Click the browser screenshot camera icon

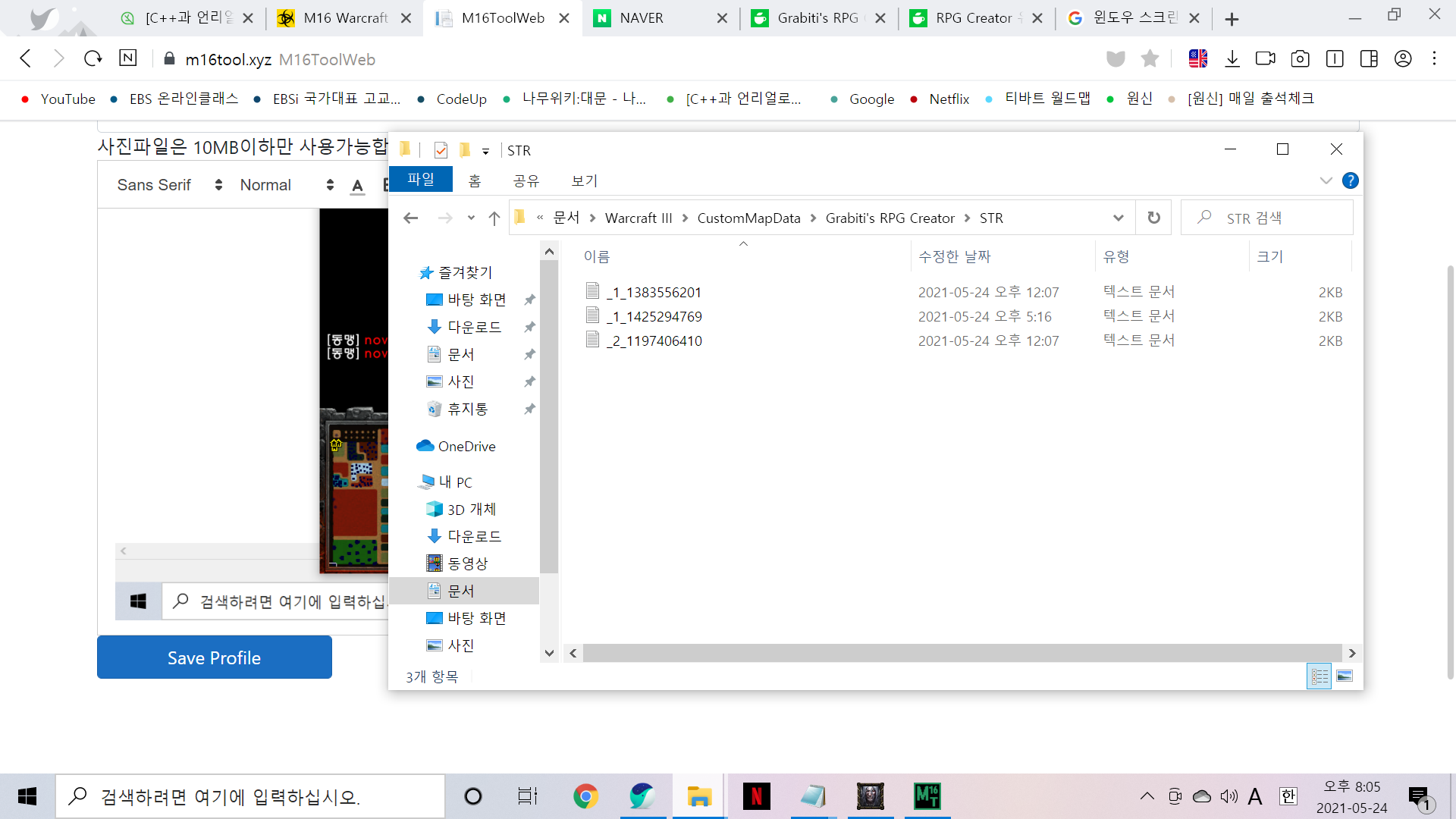tap(1300, 59)
